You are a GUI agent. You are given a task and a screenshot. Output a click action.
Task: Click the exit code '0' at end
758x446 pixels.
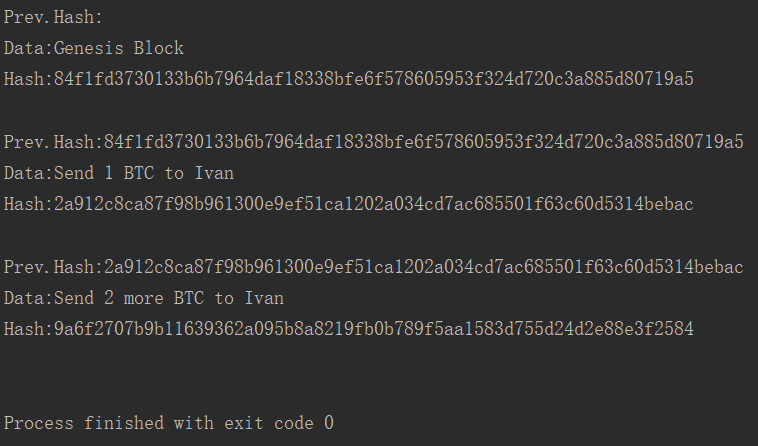point(329,423)
